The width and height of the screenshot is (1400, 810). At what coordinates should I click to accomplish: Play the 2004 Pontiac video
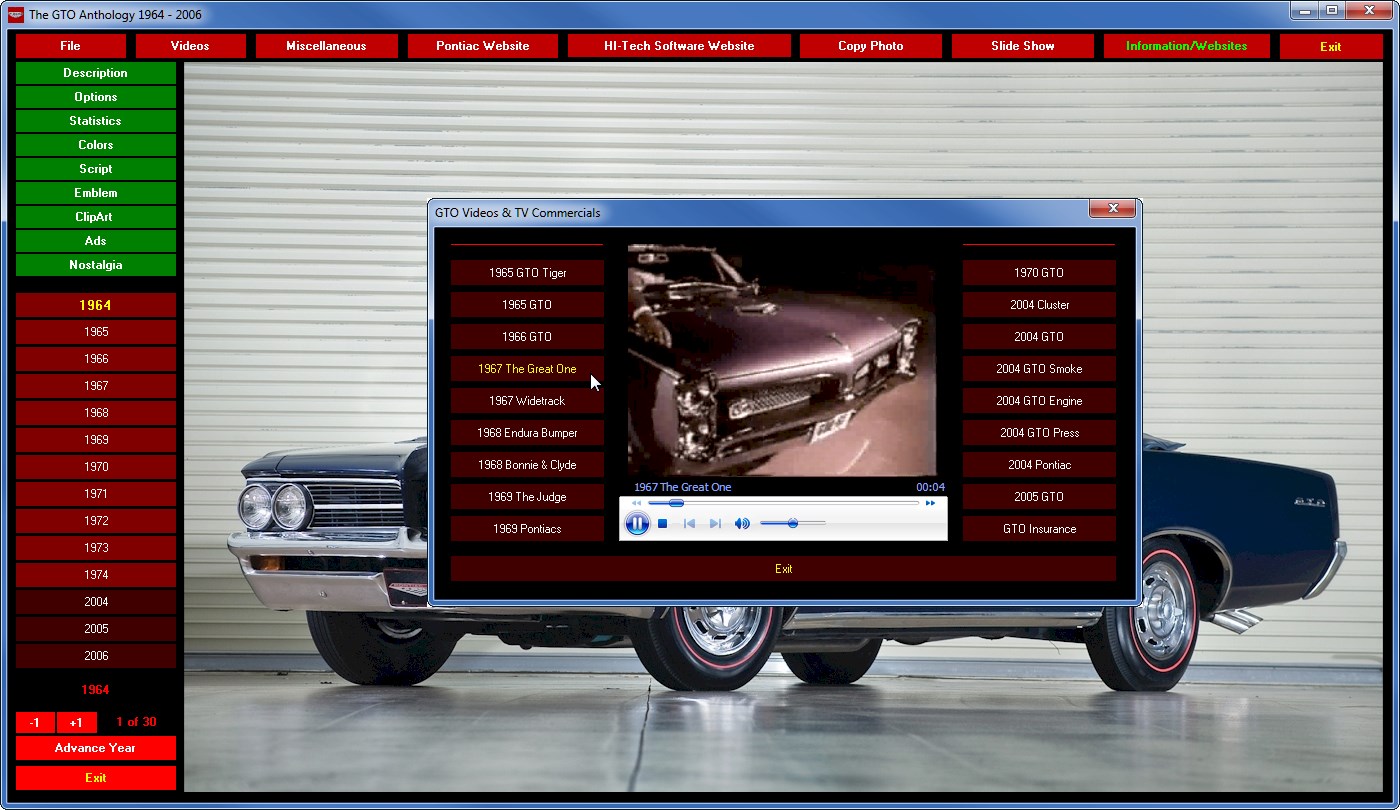tap(1039, 465)
